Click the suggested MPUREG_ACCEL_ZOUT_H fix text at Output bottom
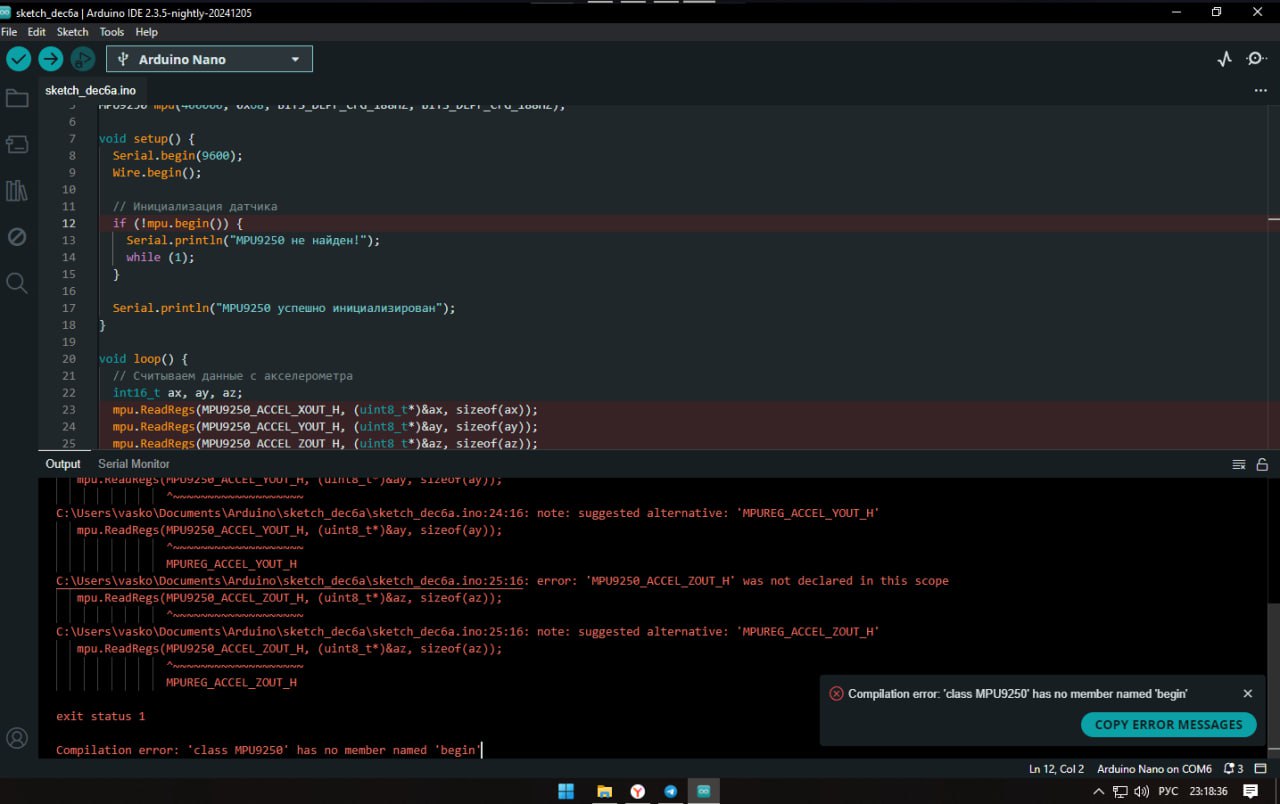Viewport: 1280px width, 804px height. [x=231, y=683]
